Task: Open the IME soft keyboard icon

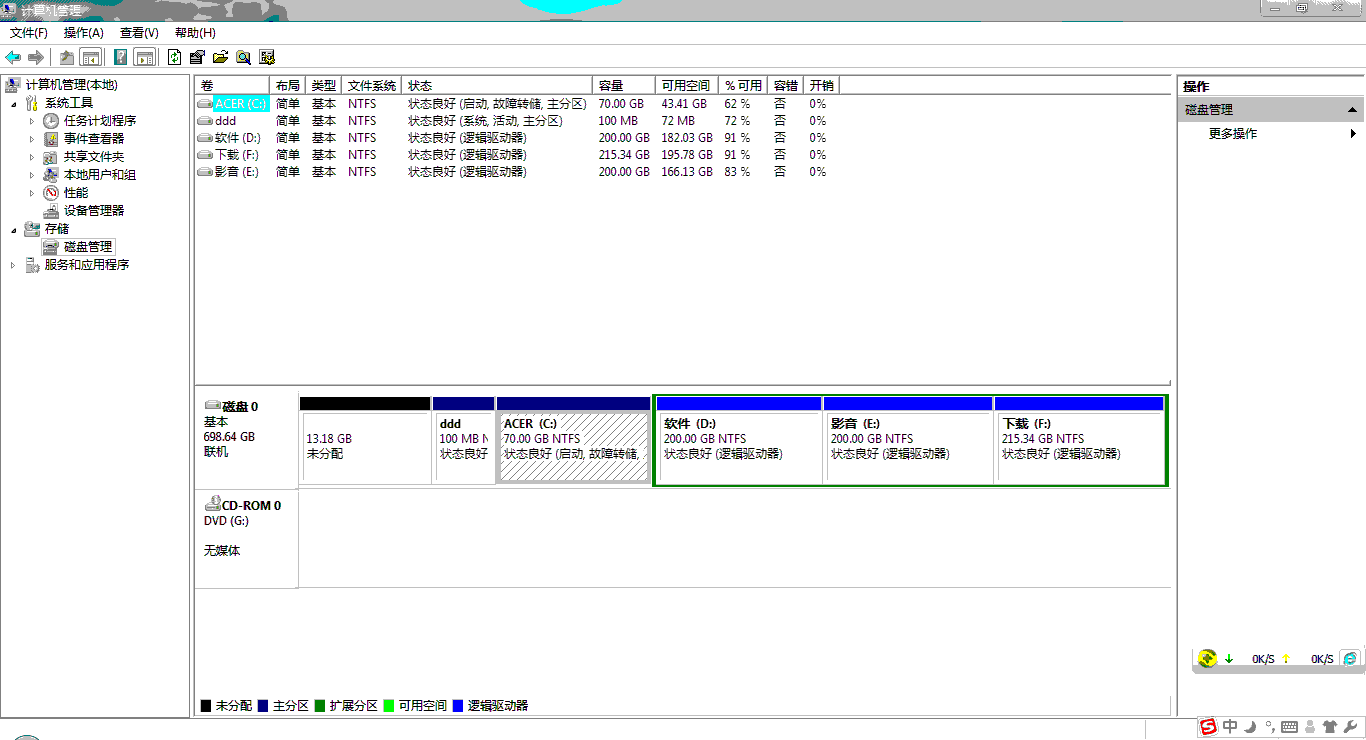Action: (x=1289, y=727)
